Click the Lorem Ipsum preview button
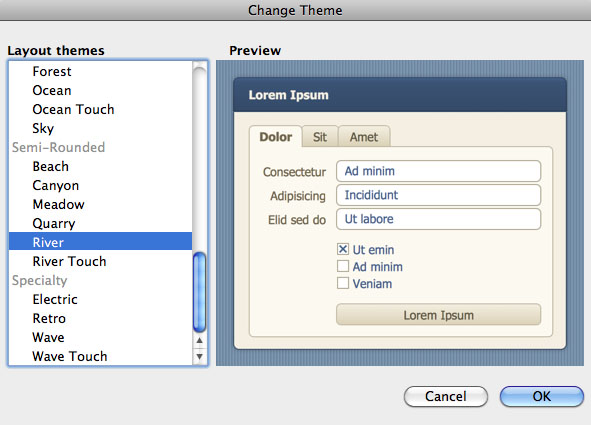Screen dimensions: 591x425 (x=438, y=315)
